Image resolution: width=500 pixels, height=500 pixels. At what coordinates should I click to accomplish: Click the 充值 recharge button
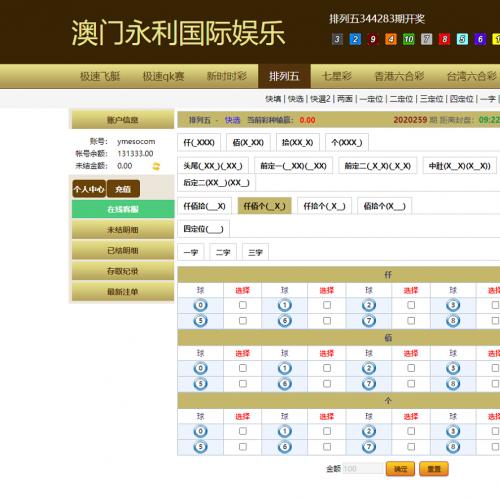click(x=123, y=189)
